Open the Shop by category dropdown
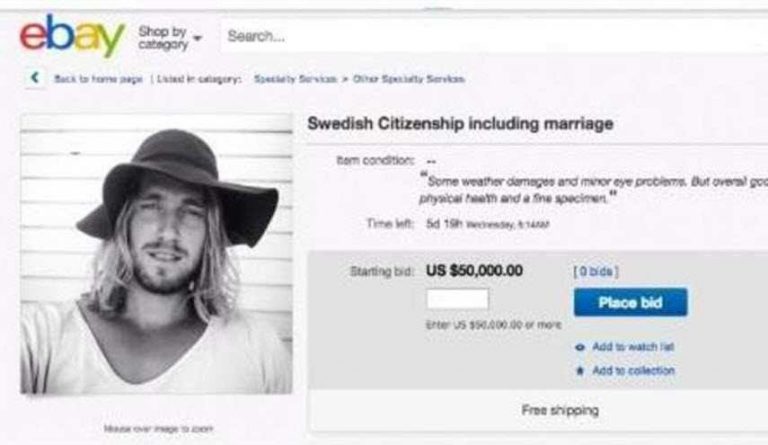The width and height of the screenshot is (768, 445). tap(170, 39)
